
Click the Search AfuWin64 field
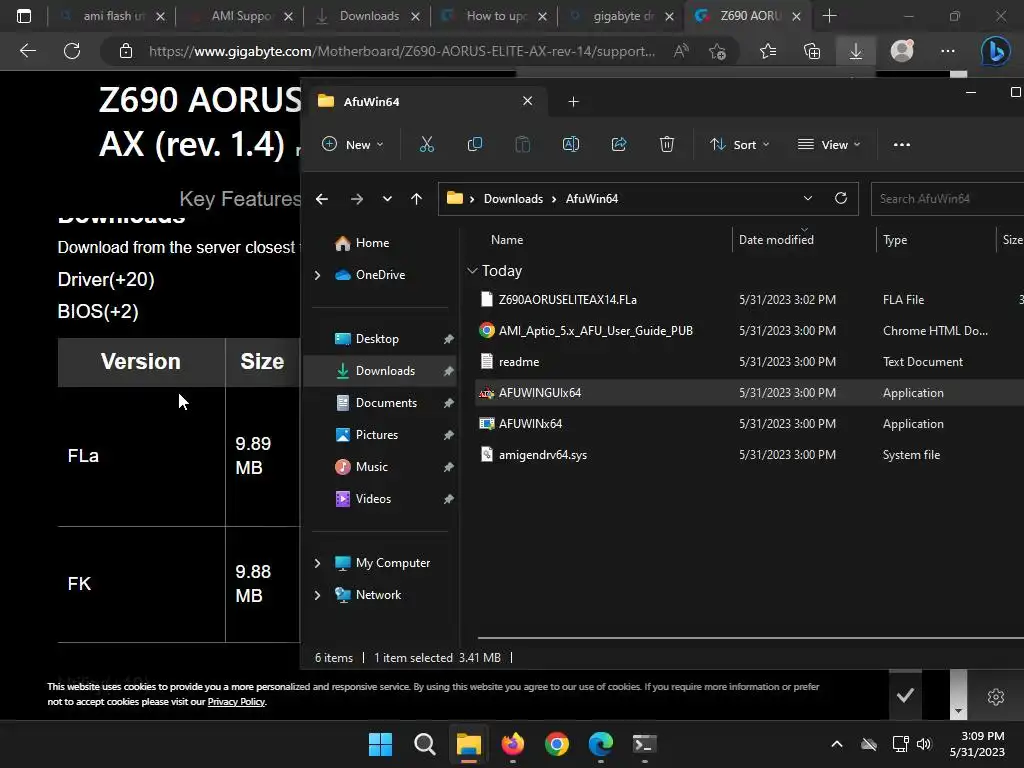[x=947, y=199]
